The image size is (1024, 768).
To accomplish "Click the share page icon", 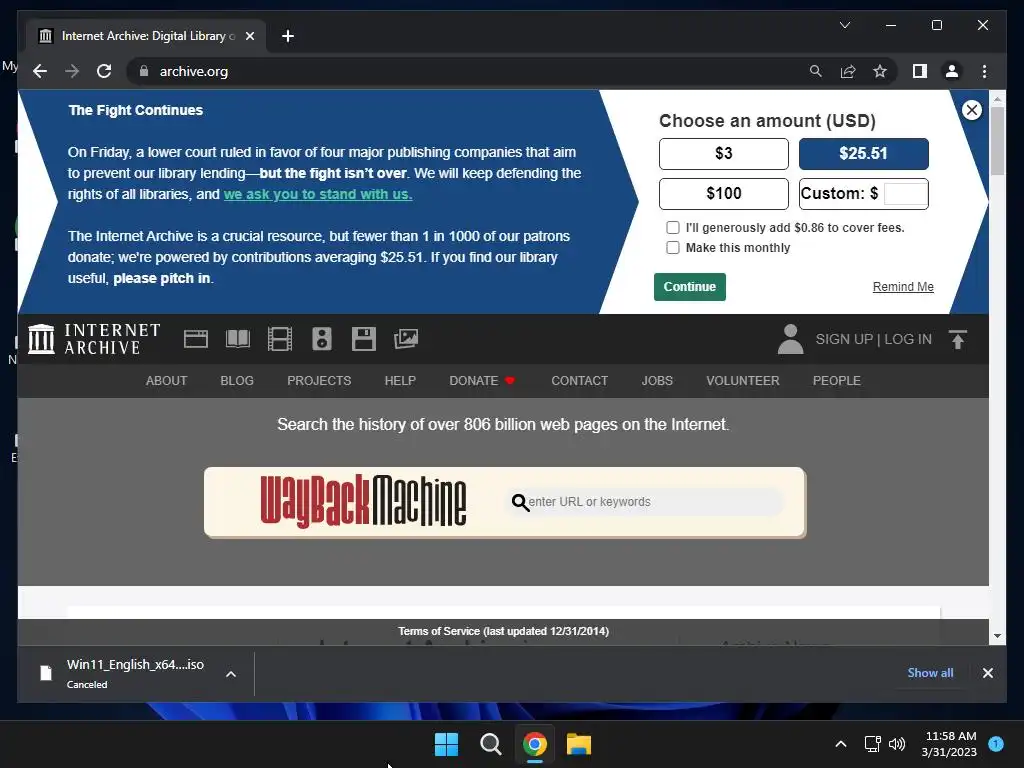I will pyautogui.click(x=848, y=71).
